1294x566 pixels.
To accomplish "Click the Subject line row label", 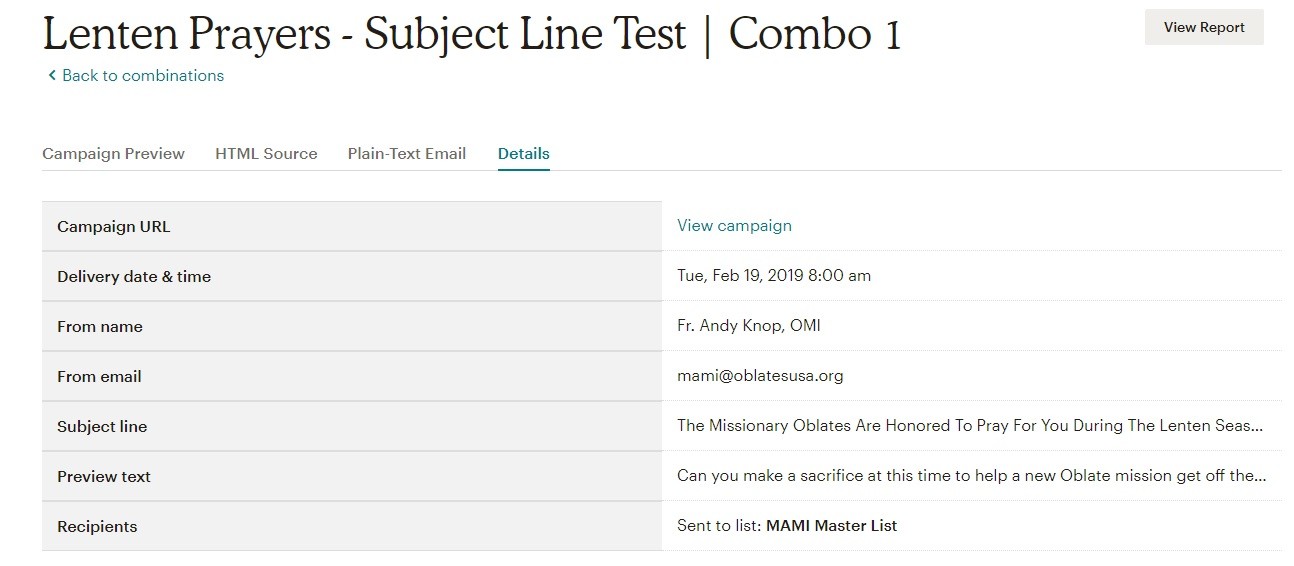I will point(102,427).
